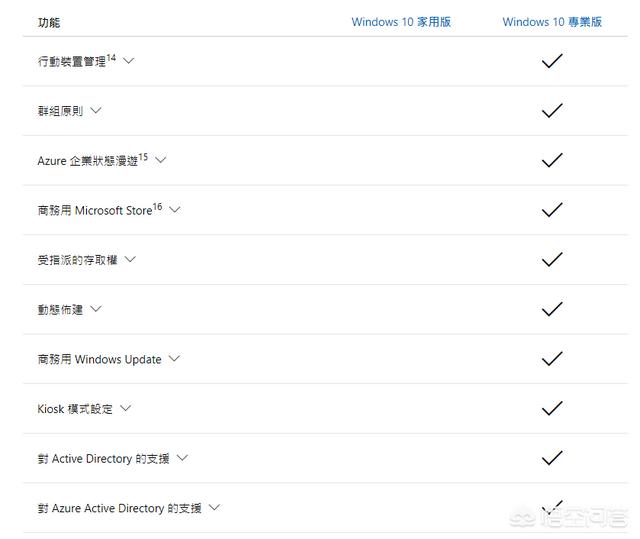
Task: Expand 商務用 Microsoft Store details chevron
Action: click(x=175, y=209)
